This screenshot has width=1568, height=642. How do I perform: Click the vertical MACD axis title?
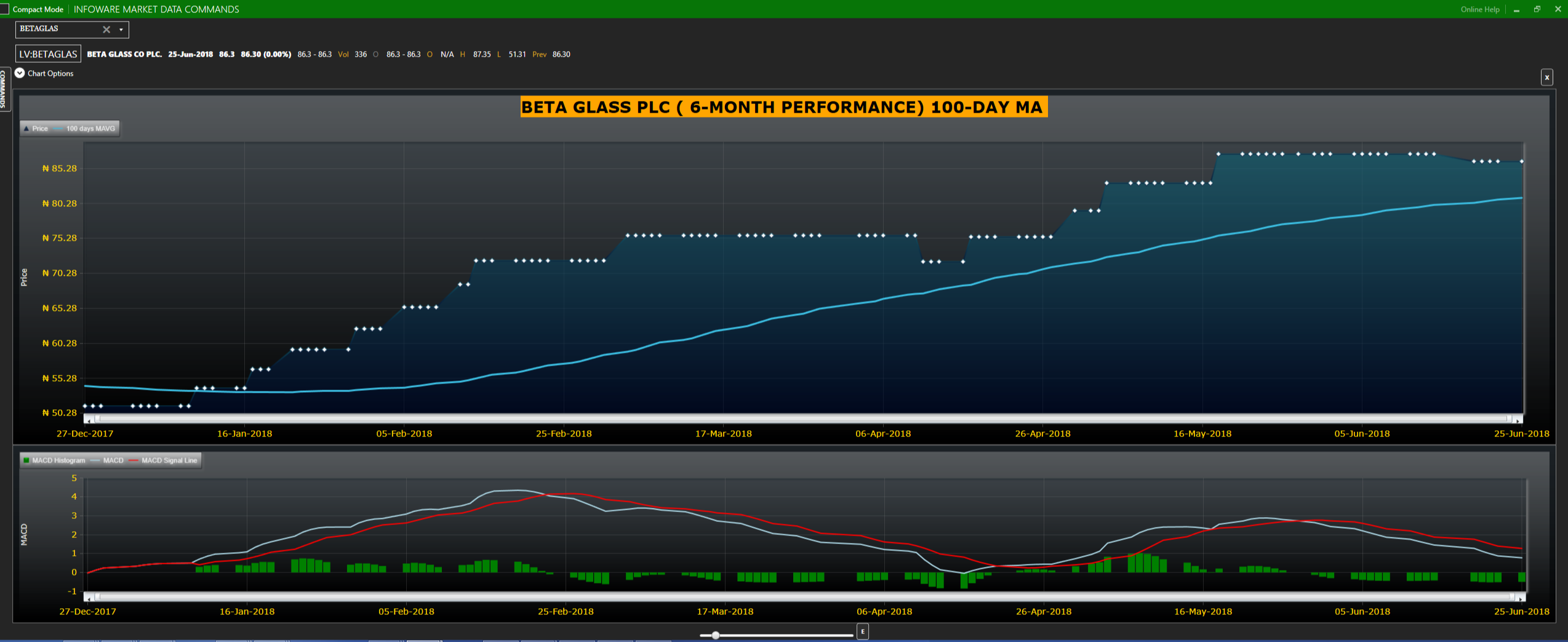coord(24,534)
